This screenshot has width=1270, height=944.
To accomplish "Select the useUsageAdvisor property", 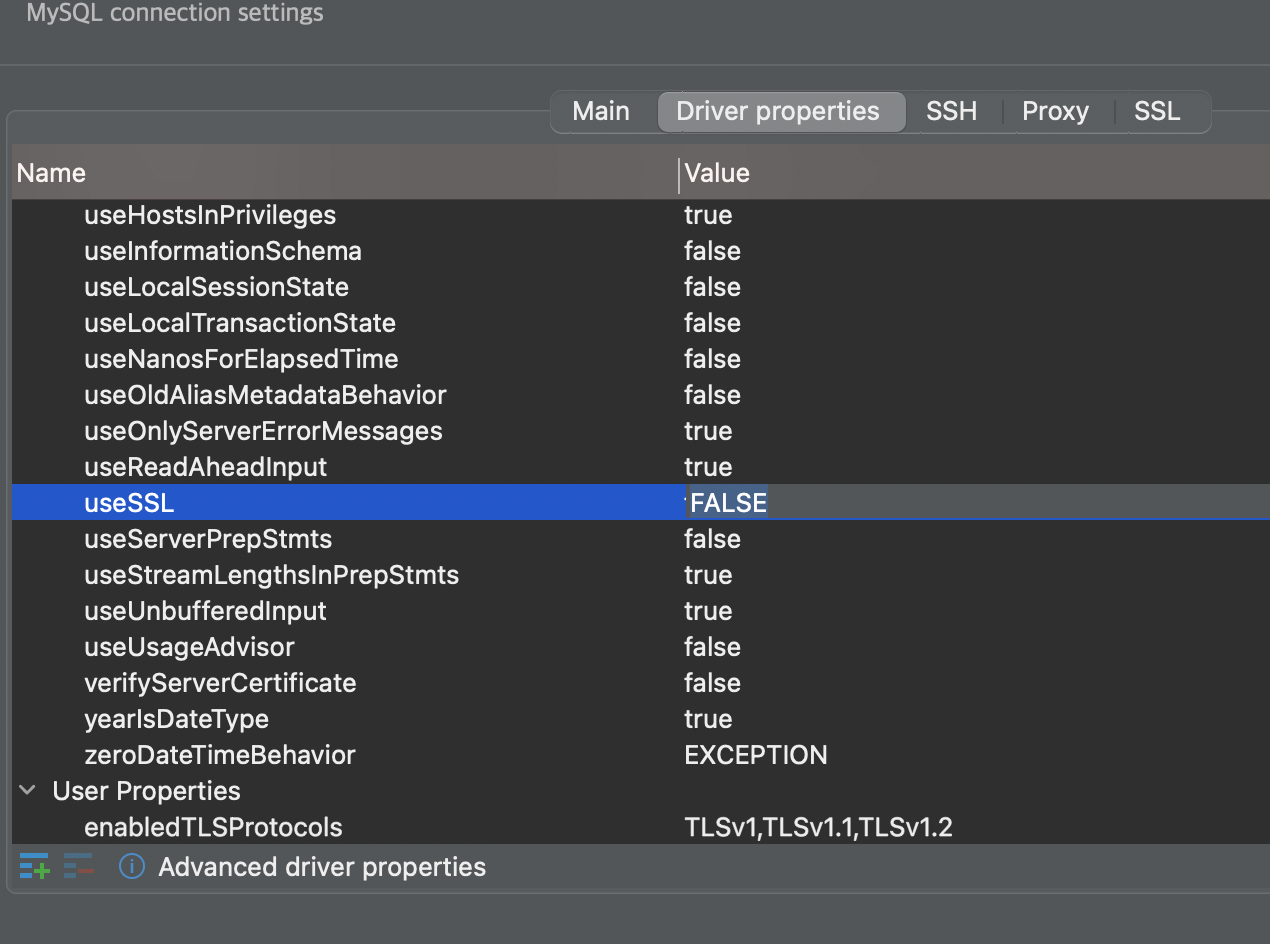I will [189, 647].
